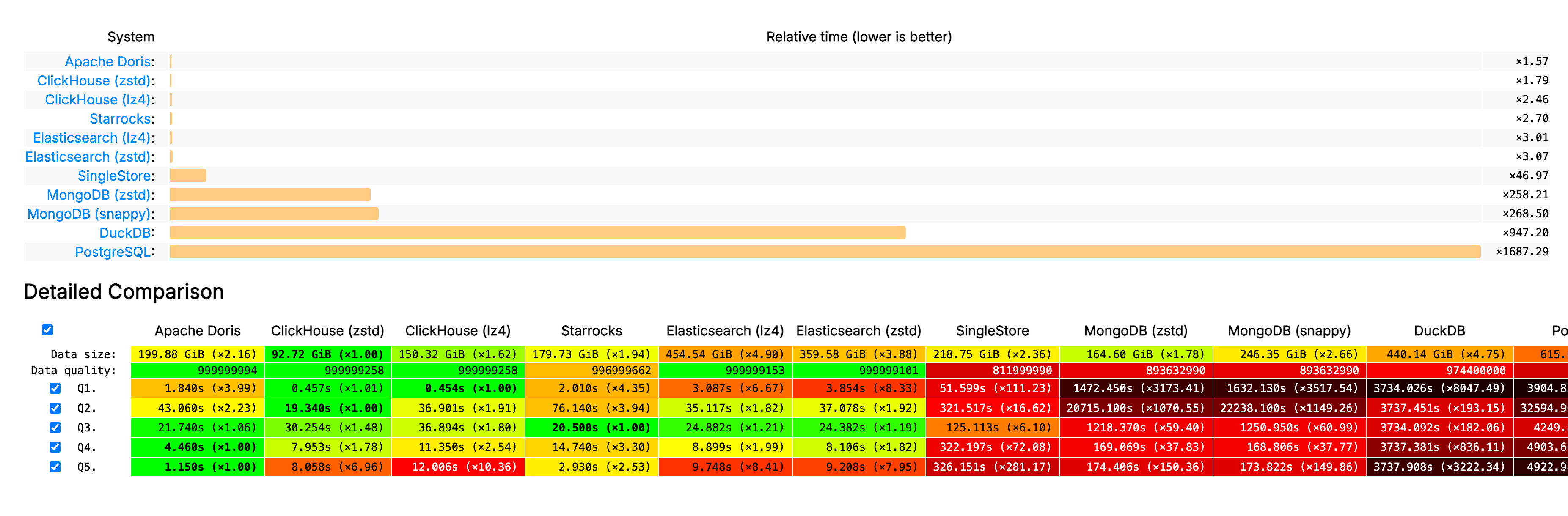This screenshot has width=1568, height=516.
Task: Uncheck the Q1 query checkbox
Action: pos(55,388)
